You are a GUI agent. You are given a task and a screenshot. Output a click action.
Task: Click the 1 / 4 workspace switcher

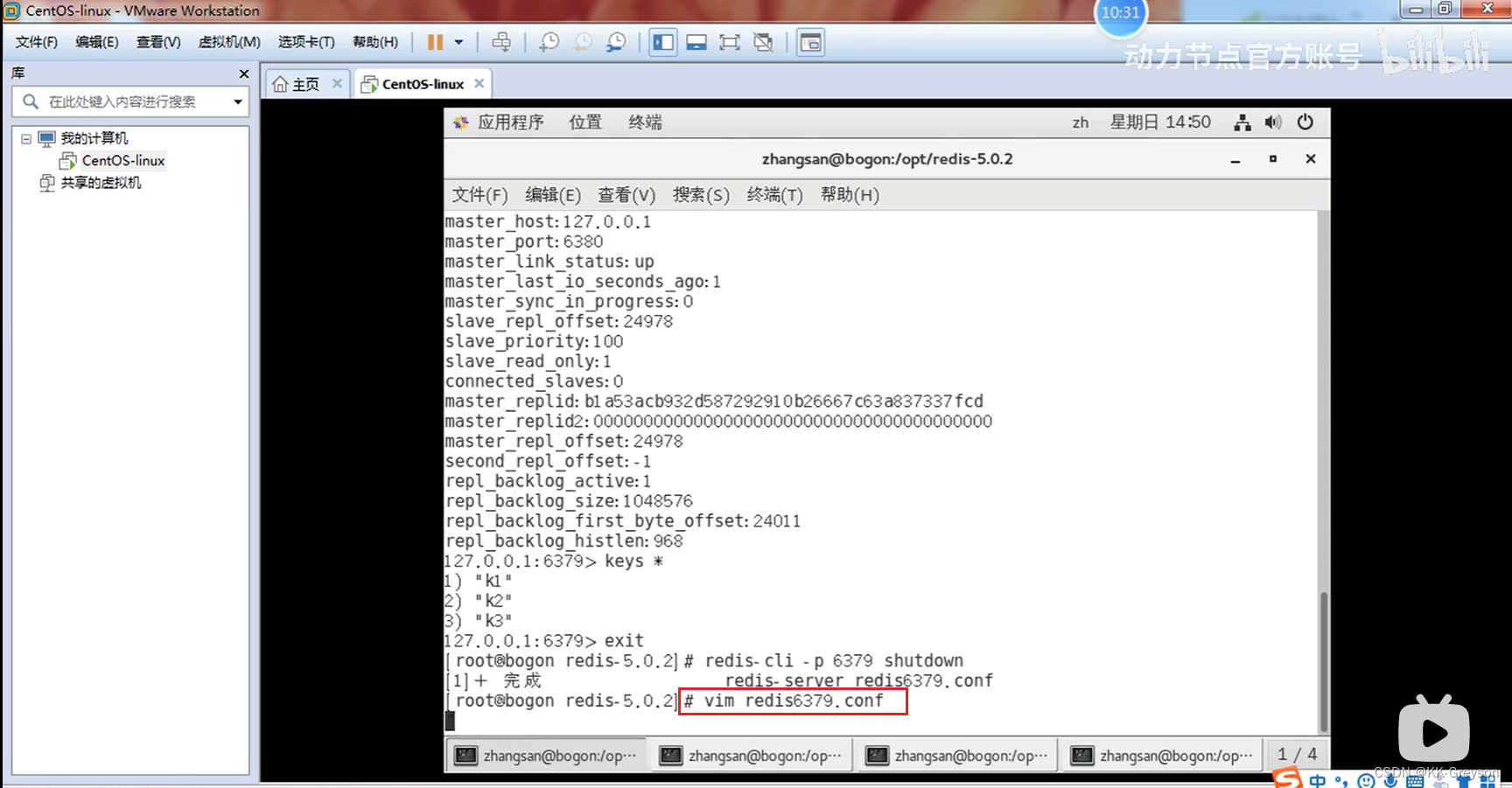1297,754
